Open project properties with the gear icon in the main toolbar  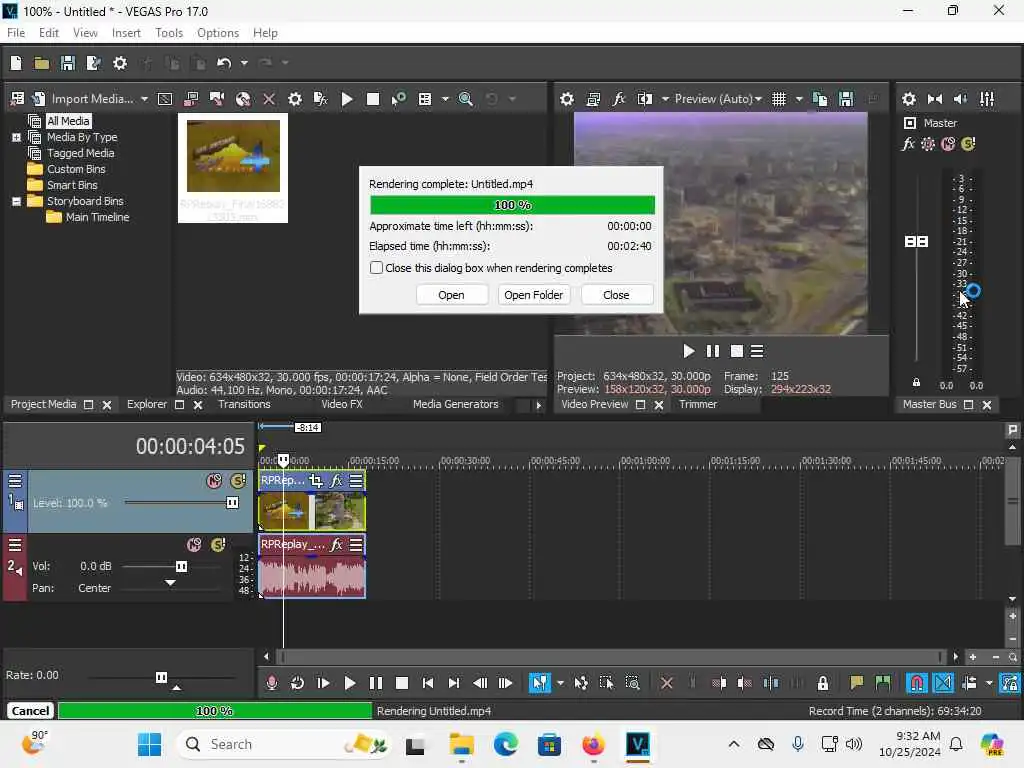coord(120,63)
